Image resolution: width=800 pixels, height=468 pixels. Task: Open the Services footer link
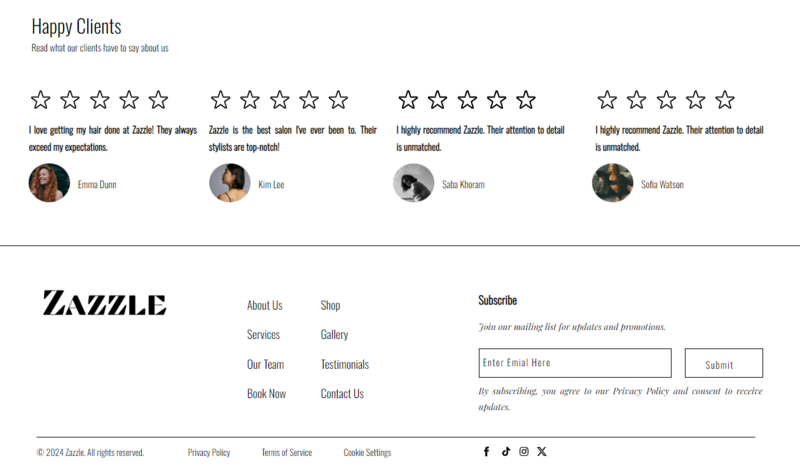(263, 334)
